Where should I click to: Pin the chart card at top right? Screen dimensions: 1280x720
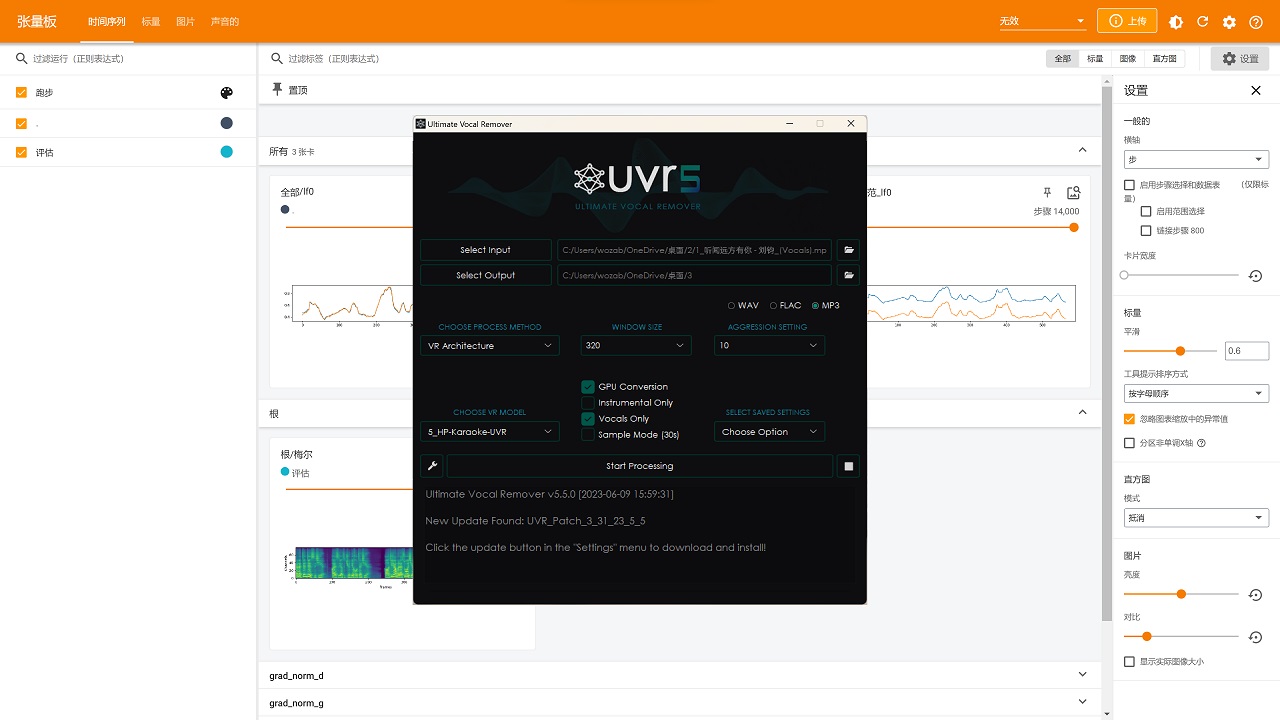[1047, 192]
